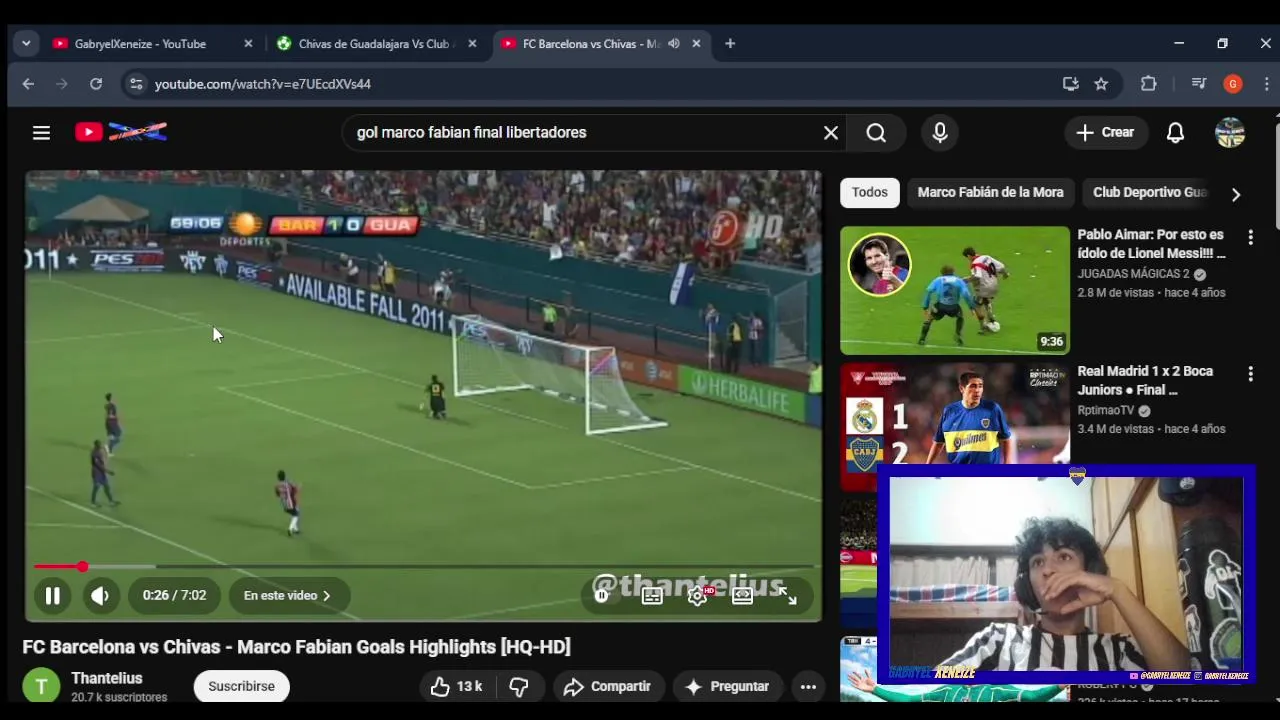This screenshot has width=1280, height=720.
Task: Install or cast from address bar icon
Action: coord(1070,84)
